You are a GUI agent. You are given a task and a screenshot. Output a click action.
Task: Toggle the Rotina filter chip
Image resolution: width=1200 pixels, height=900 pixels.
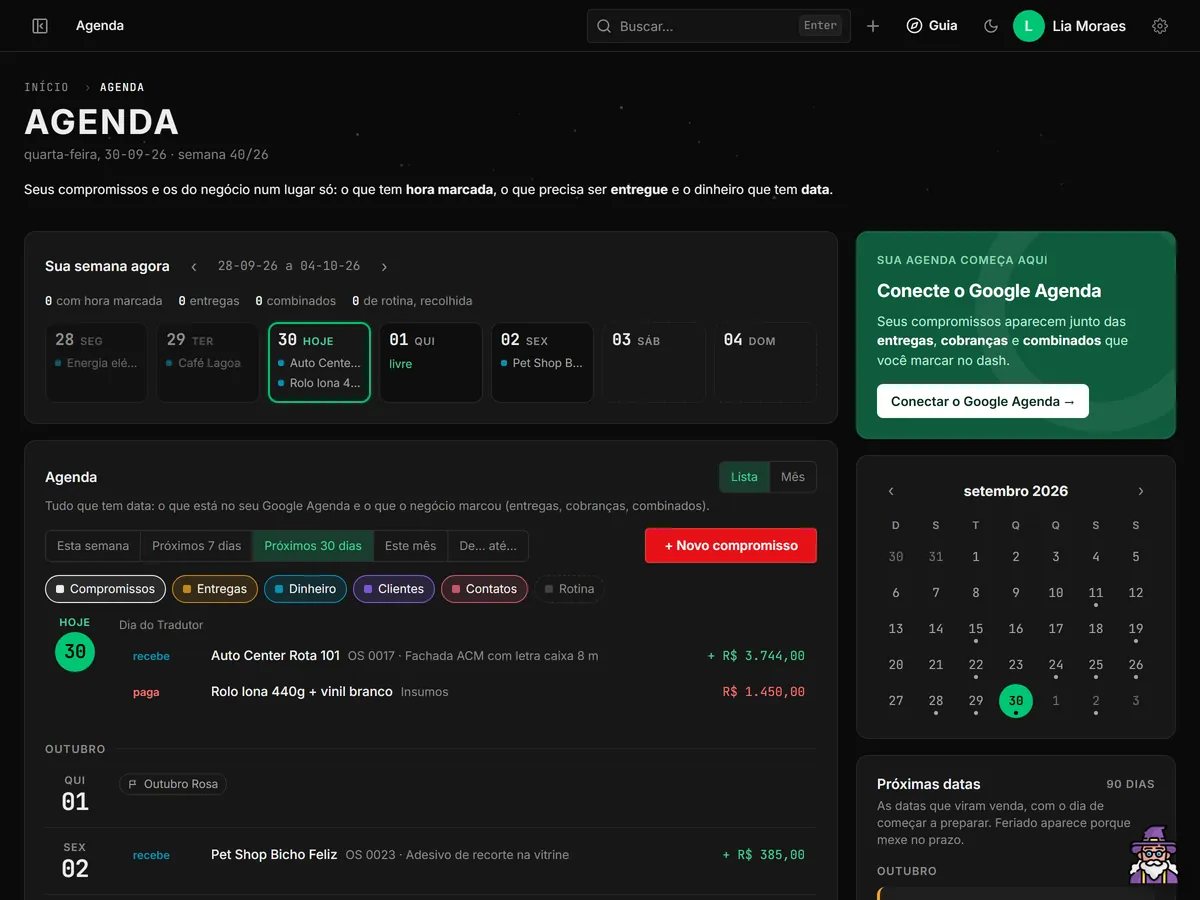coord(569,589)
